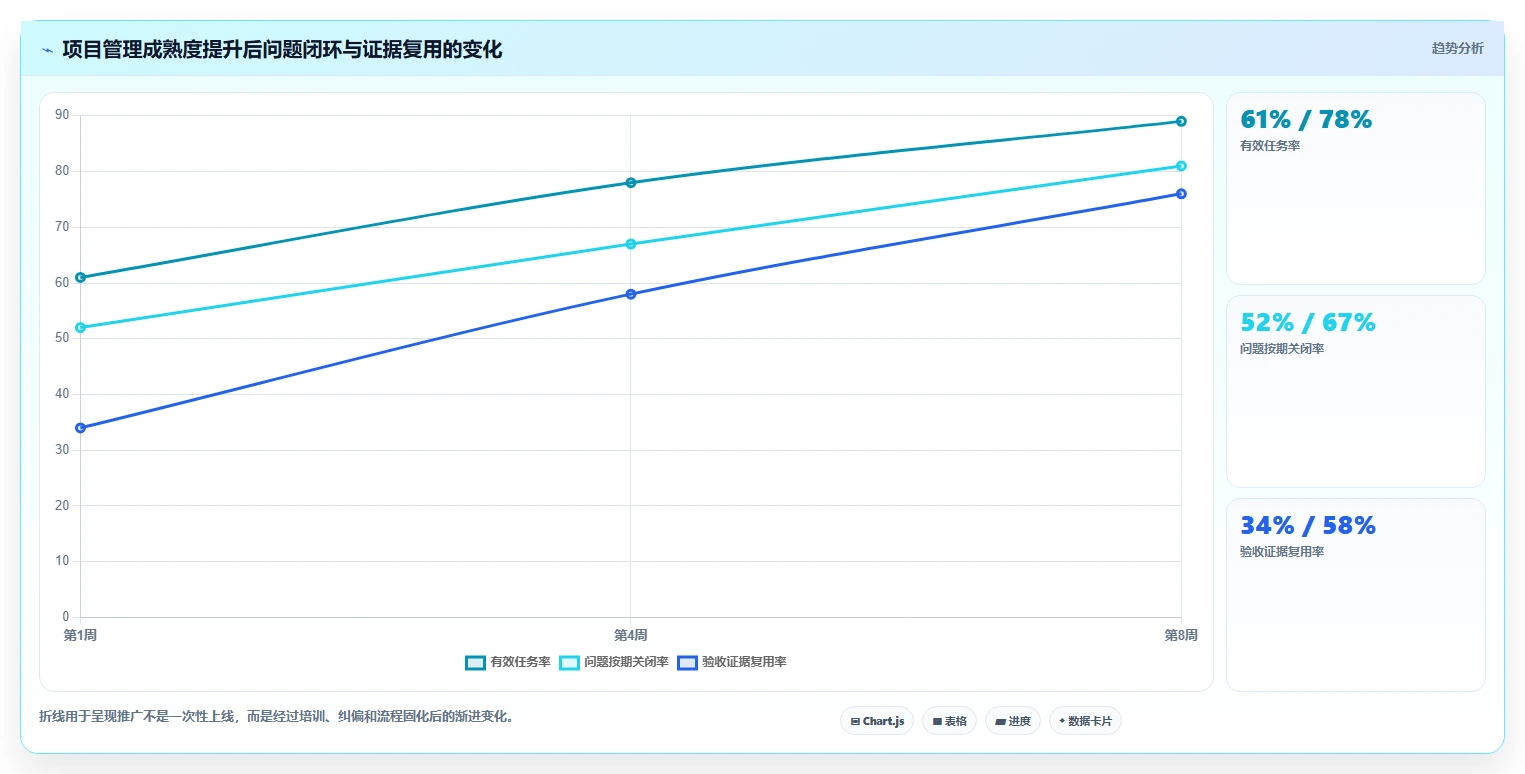Viewport: 1525px width, 774px height.
Task: Click the 表格 tag chip
Action: click(x=949, y=721)
